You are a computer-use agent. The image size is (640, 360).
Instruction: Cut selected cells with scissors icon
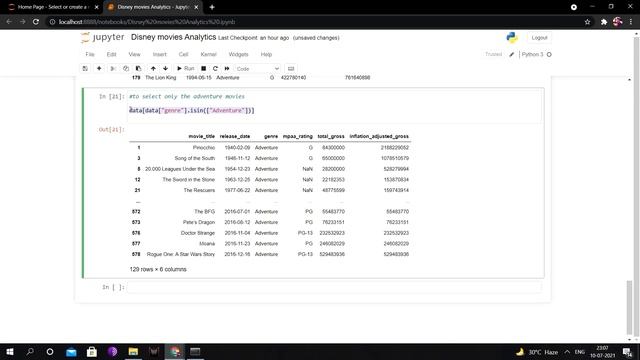(x=113, y=69)
